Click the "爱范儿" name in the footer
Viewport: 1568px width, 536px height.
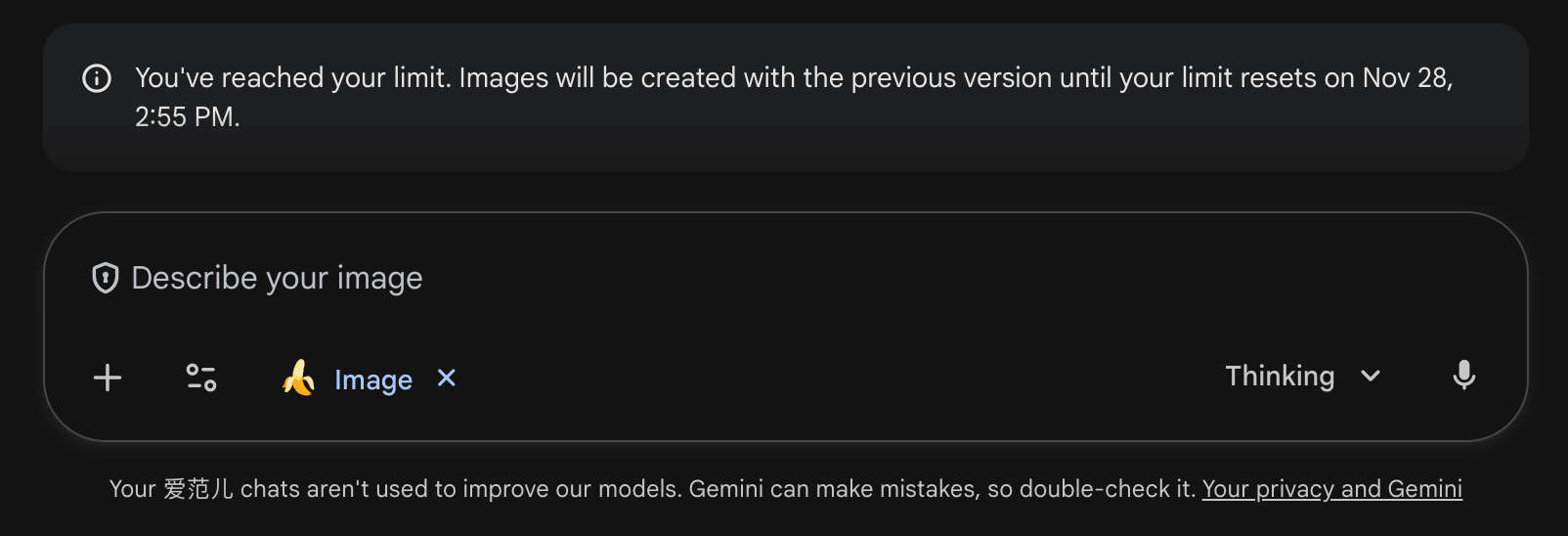click(x=198, y=489)
